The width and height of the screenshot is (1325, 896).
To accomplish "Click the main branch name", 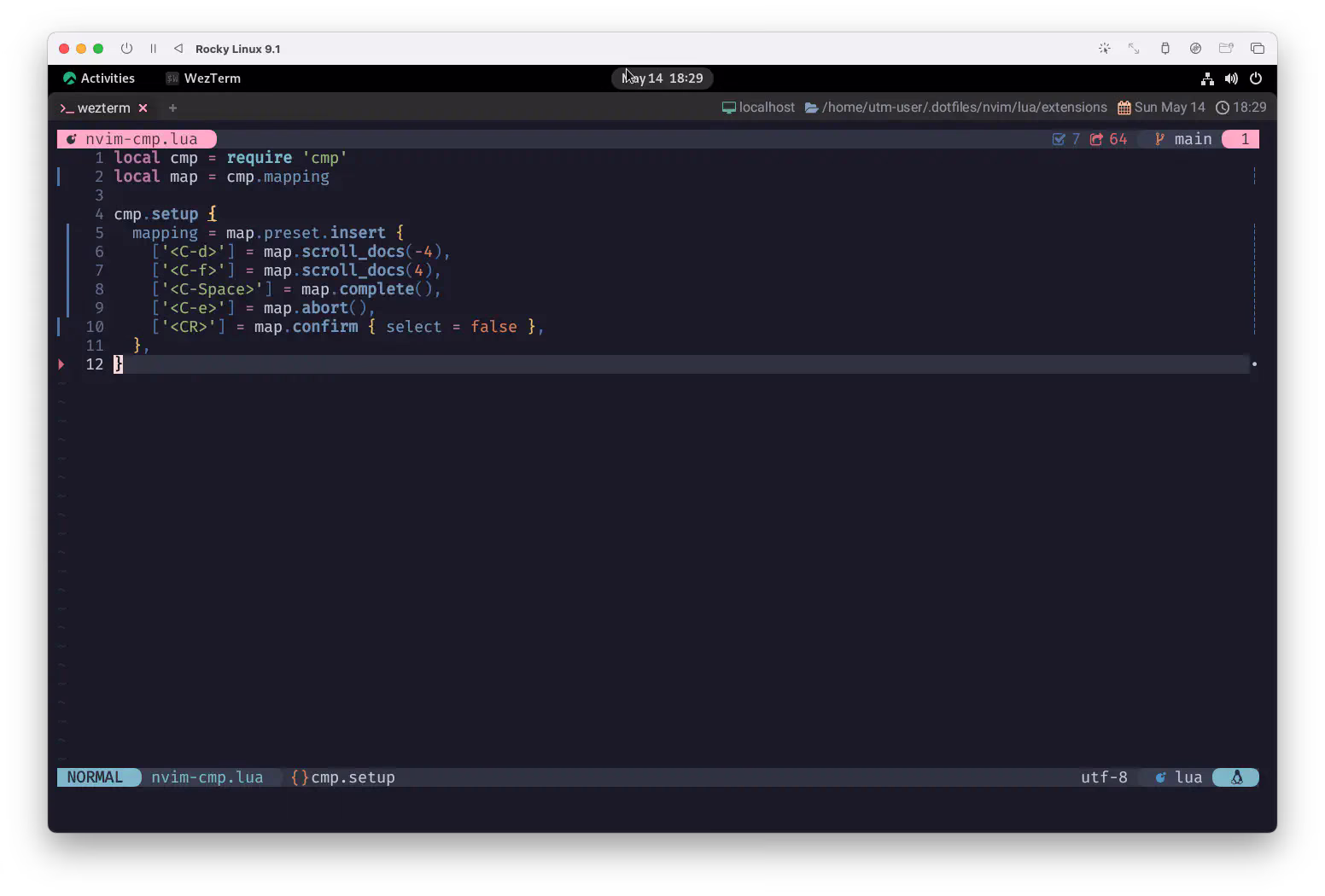I will 1193,139.
